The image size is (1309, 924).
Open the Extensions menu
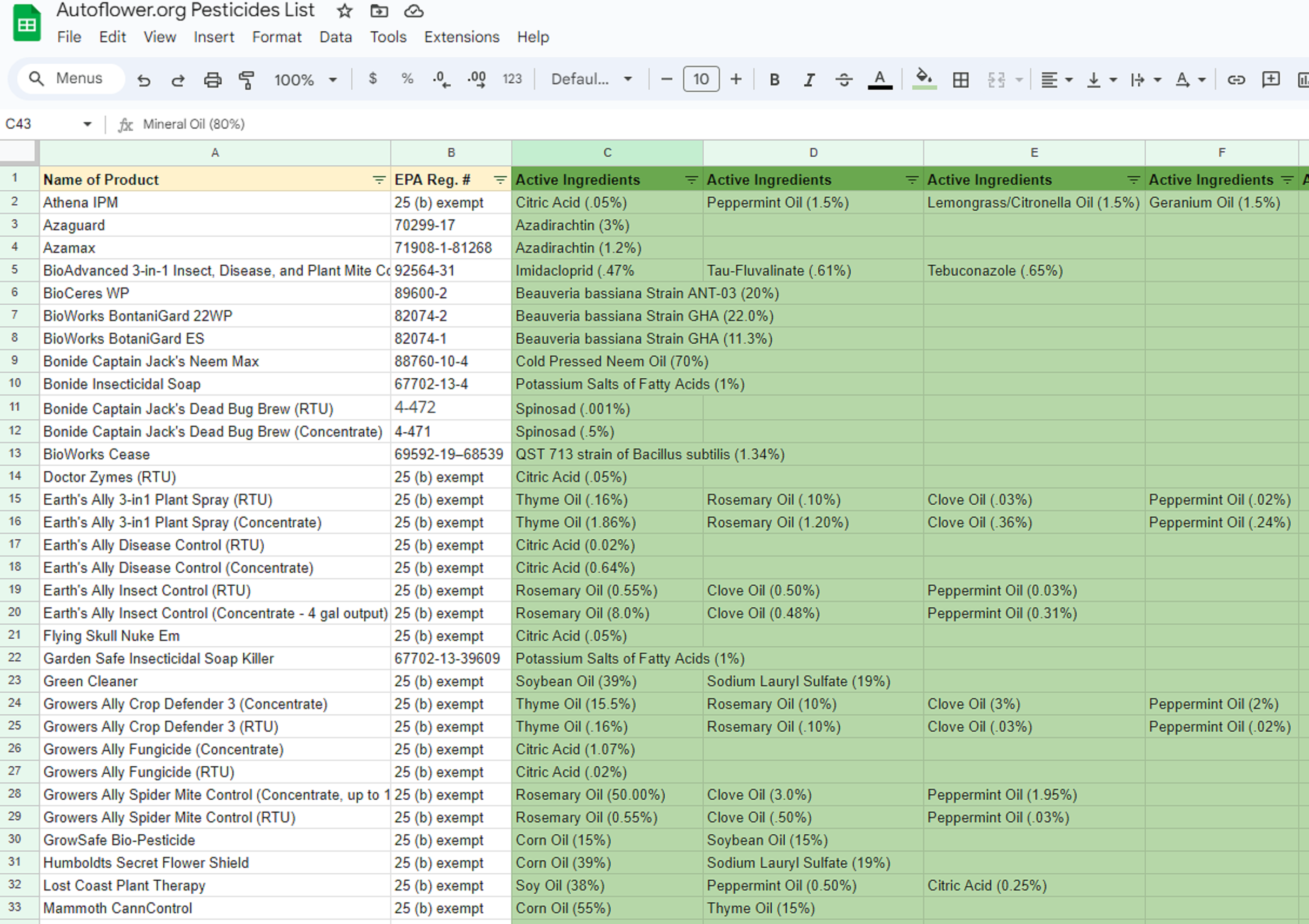(x=461, y=37)
